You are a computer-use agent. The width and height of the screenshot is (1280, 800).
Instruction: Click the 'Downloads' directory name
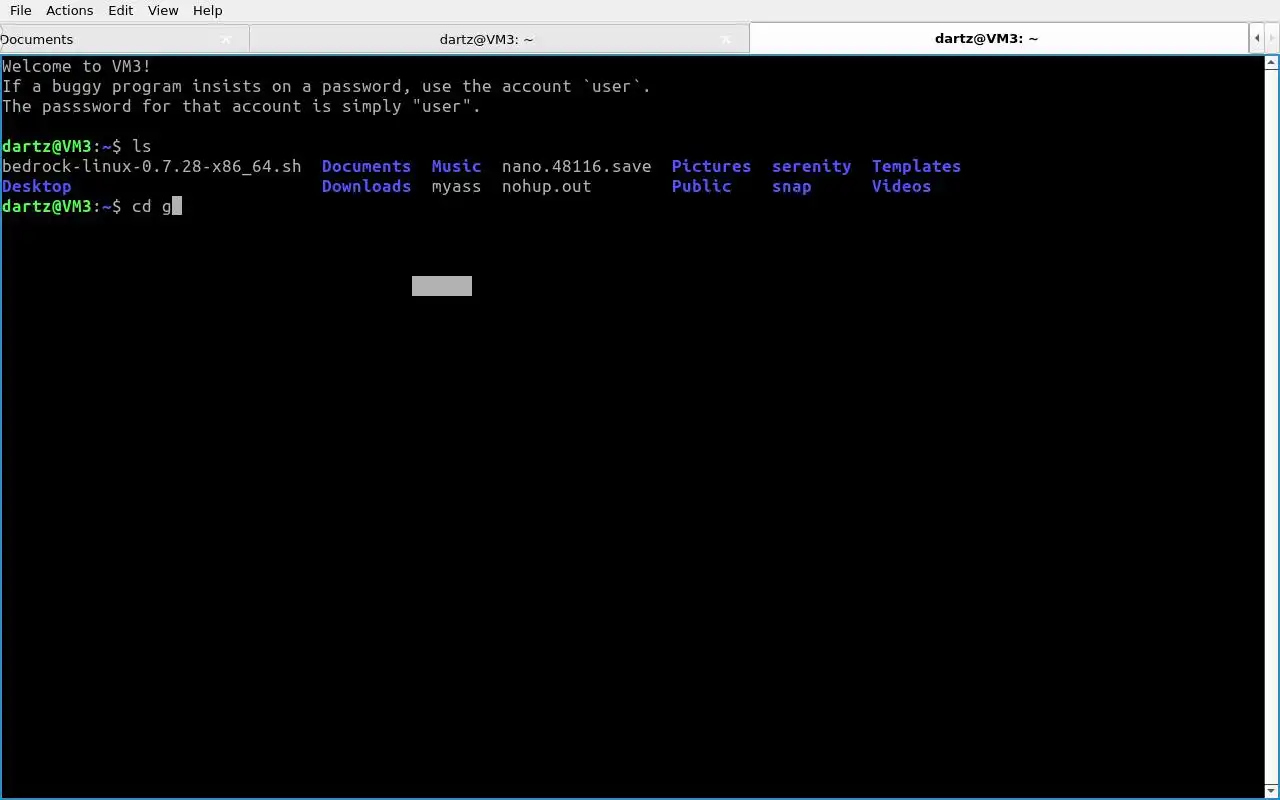tap(366, 186)
